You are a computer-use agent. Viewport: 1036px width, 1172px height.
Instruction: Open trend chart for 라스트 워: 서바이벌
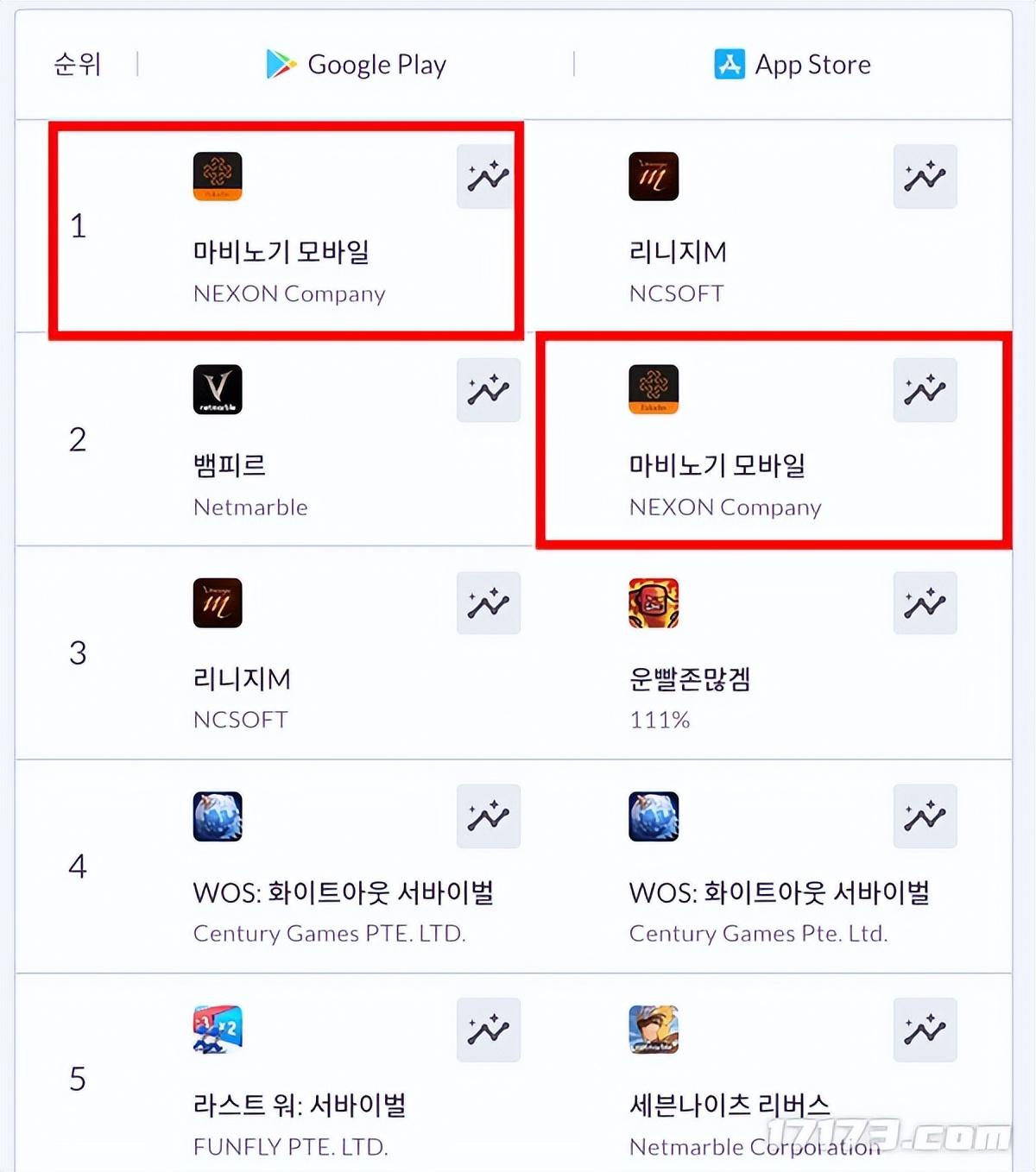(x=488, y=1030)
